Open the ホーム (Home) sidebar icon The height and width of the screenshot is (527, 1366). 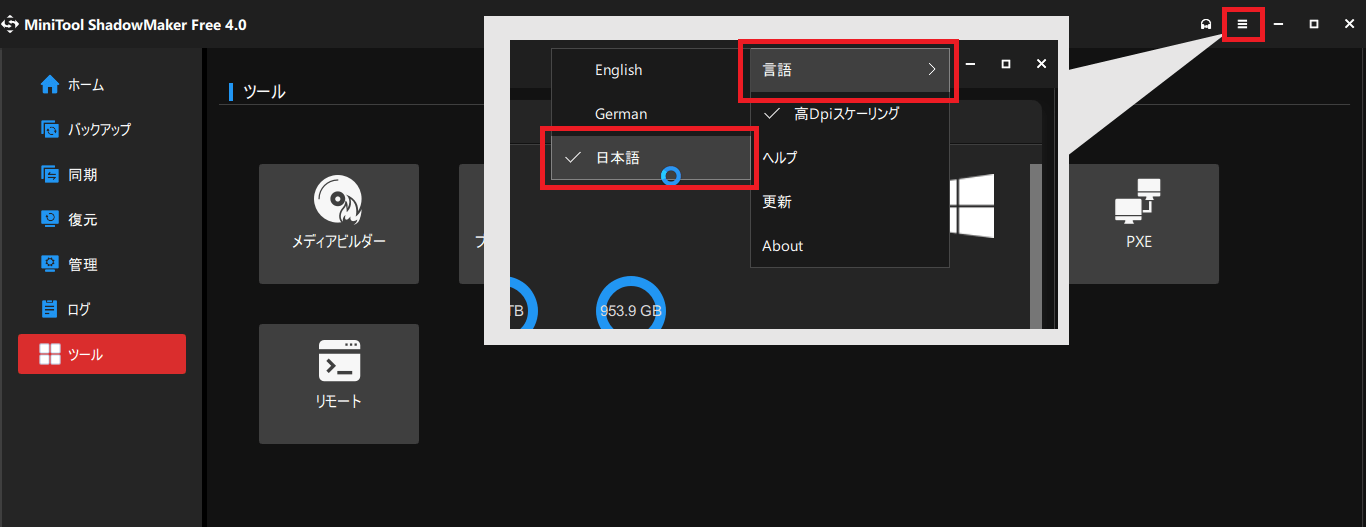click(x=50, y=85)
